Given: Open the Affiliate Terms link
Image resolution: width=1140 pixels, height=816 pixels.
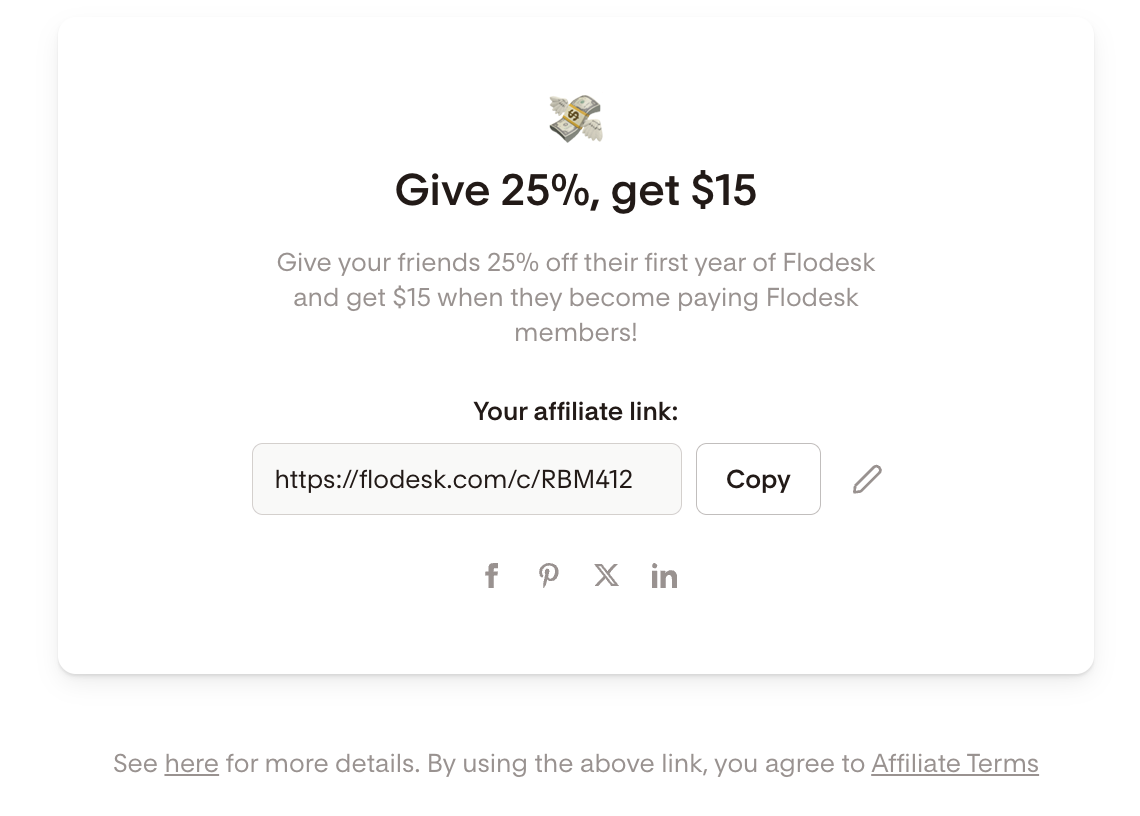Looking at the screenshot, I should pos(955,764).
